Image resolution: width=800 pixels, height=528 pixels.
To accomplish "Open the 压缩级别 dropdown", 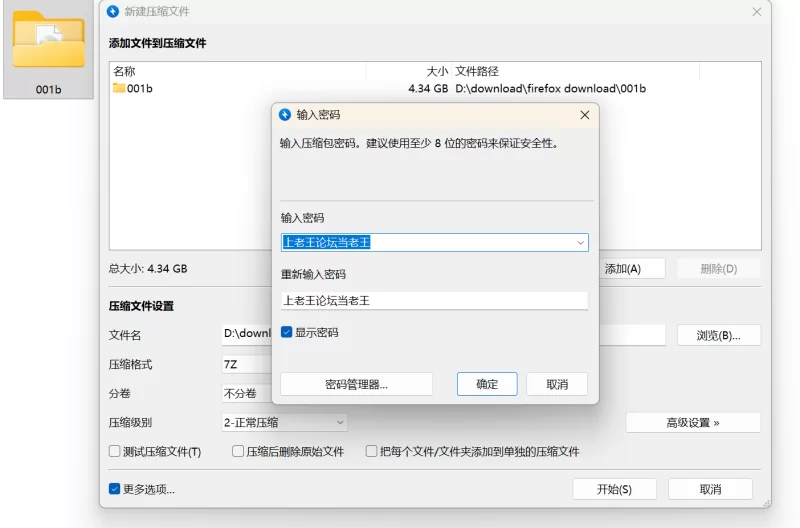I will click(x=284, y=423).
